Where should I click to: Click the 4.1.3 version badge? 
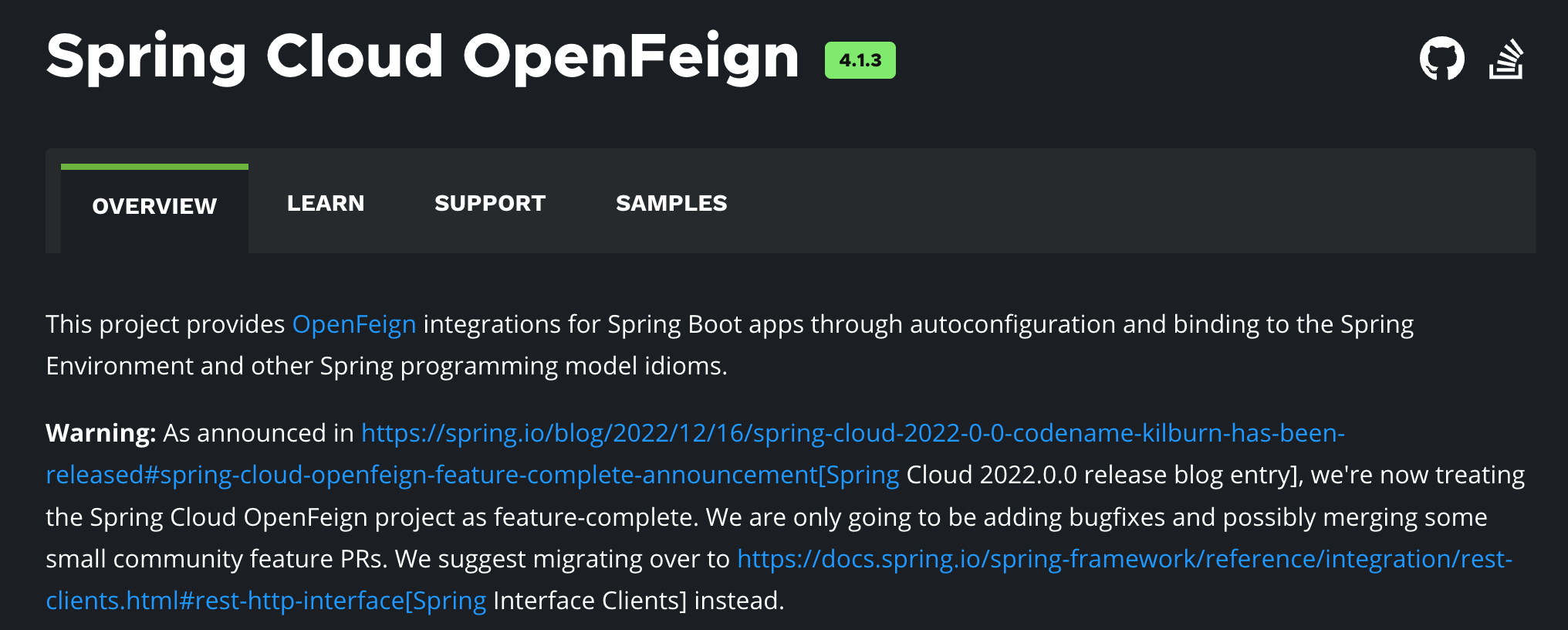tap(860, 60)
